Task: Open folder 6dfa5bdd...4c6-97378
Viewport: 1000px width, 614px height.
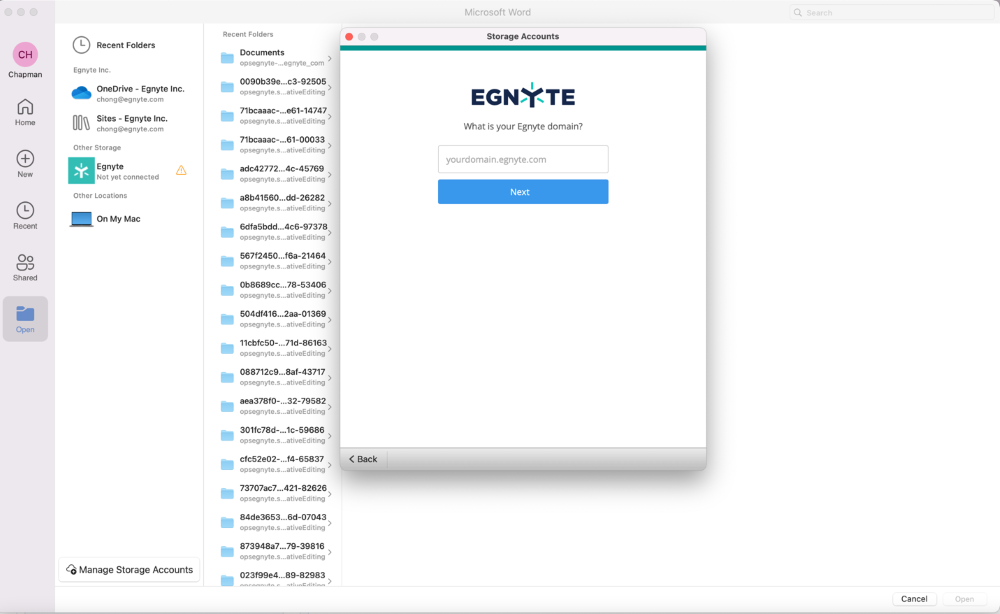Action: point(276,231)
